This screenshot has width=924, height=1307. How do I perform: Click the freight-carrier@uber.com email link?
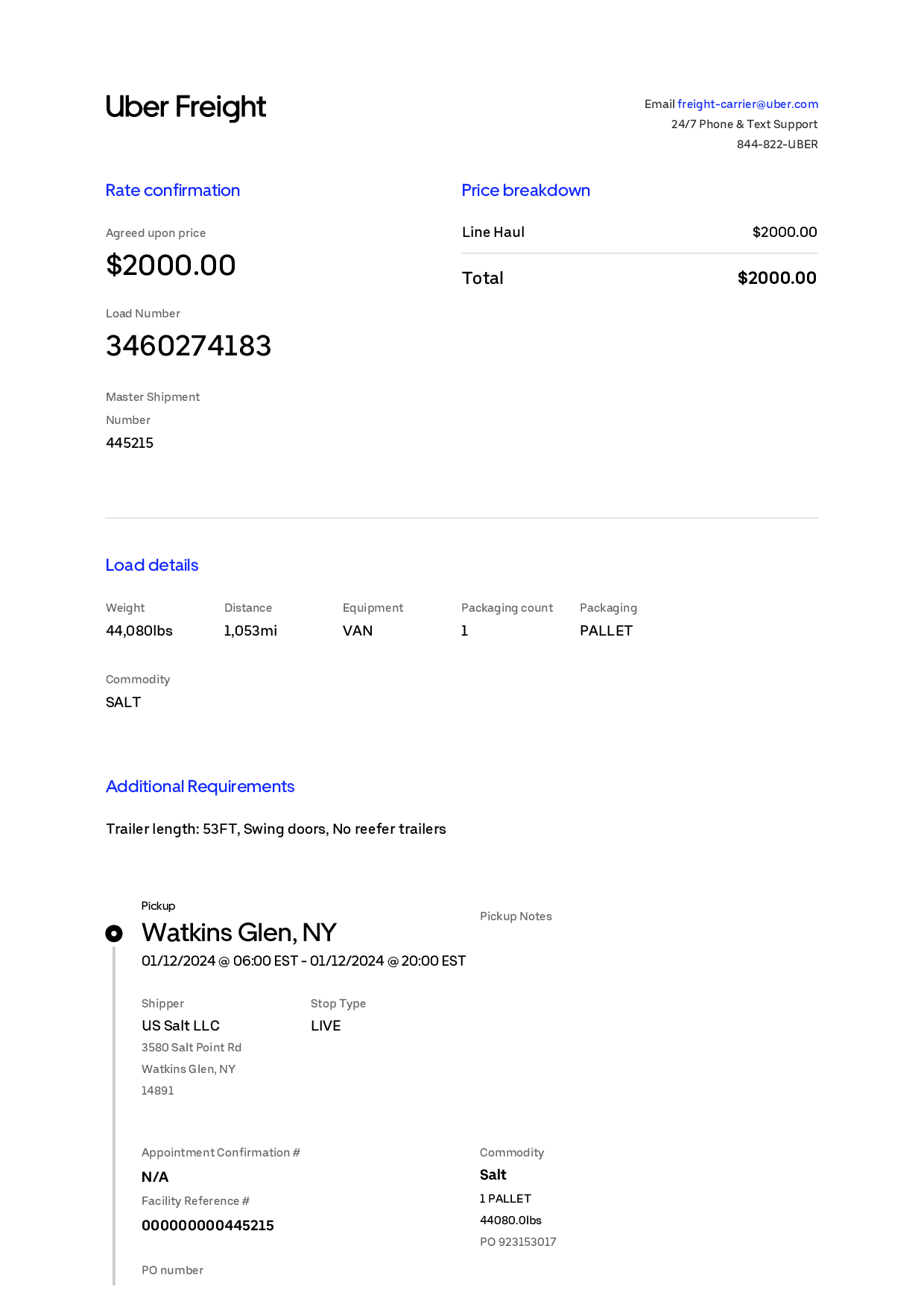click(747, 104)
